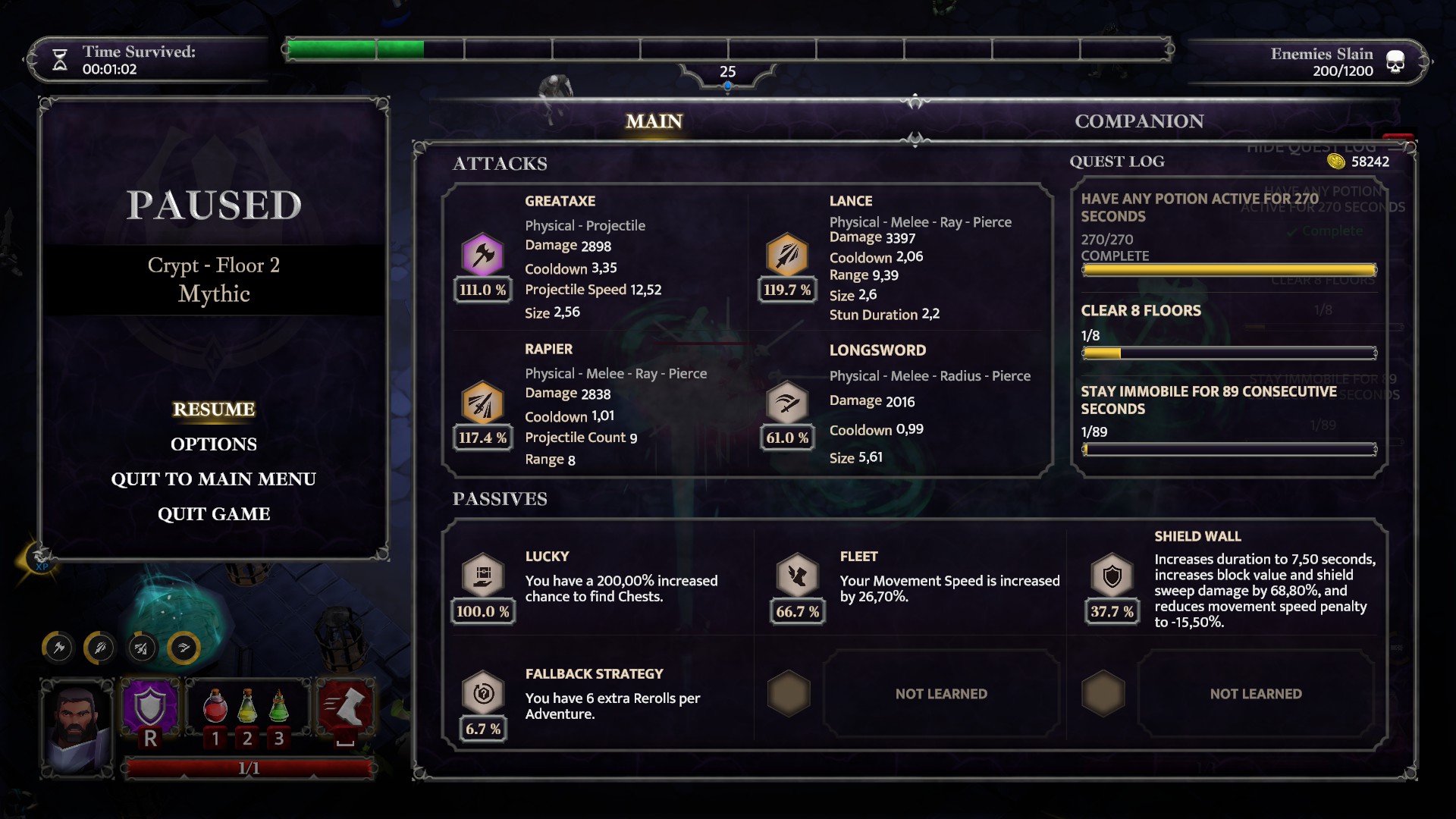Click the dash boot ability icon
The height and width of the screenshot is (819, 1456).
(x=345, y=706)
